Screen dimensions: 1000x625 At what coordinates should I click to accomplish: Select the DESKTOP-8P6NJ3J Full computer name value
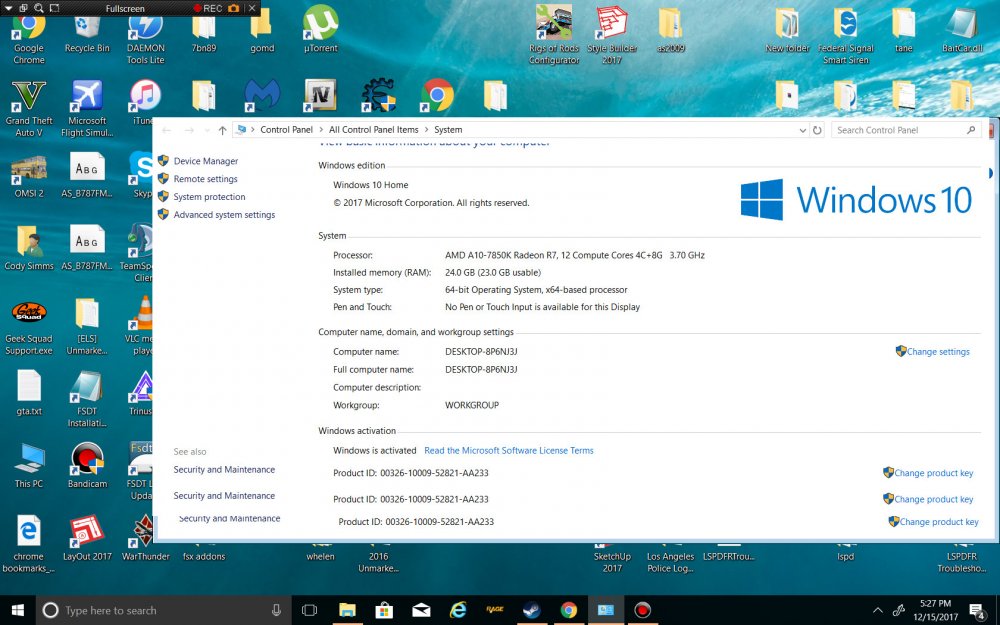(481, 369)
